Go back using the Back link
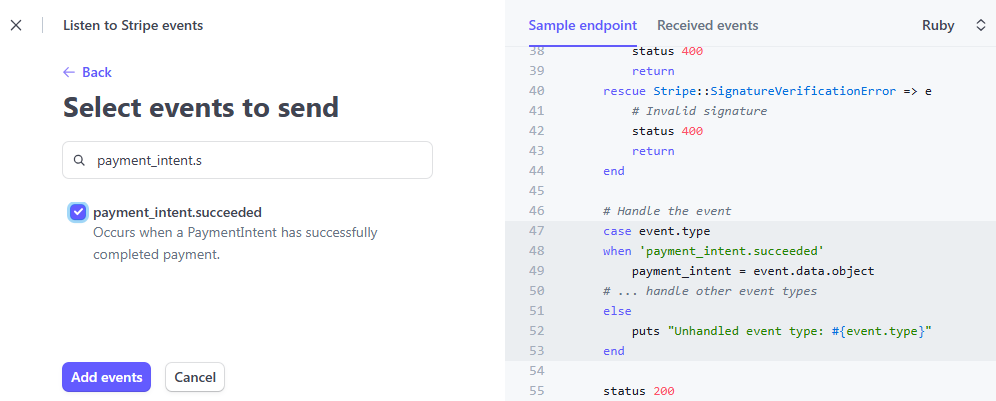996x401 pixels. (87, 72)
